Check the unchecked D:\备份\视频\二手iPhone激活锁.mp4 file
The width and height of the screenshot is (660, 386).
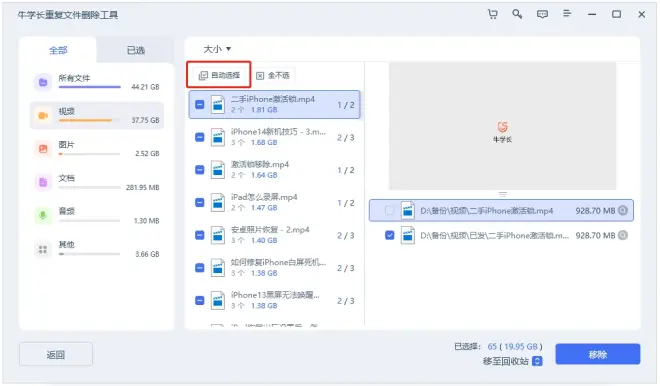point(390,210)
